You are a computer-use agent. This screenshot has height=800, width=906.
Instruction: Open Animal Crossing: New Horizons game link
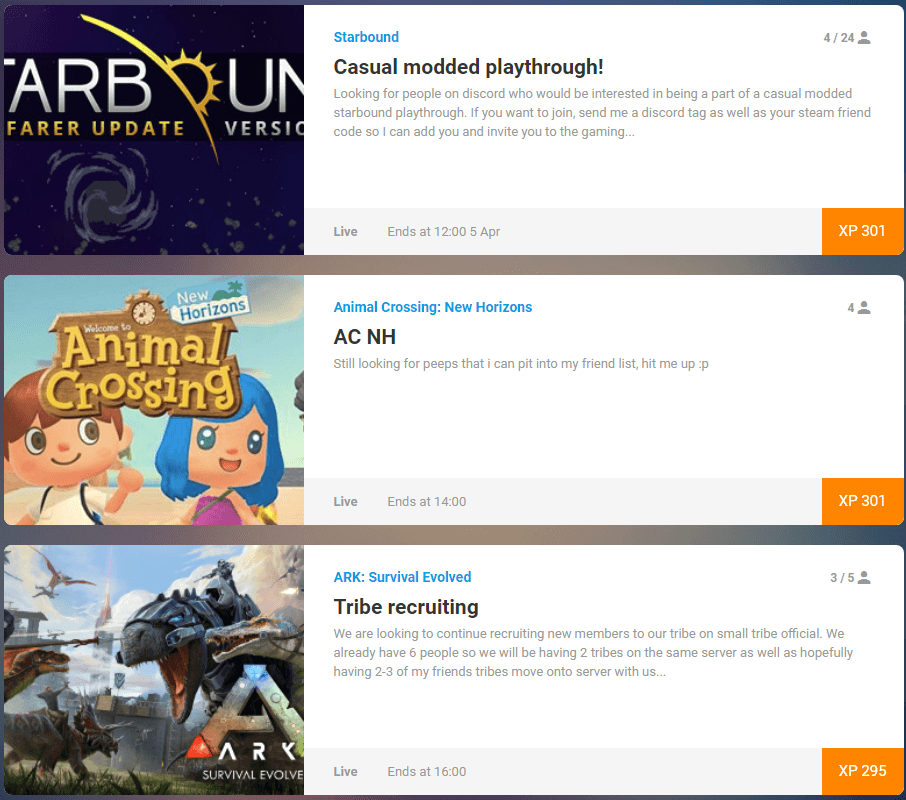[x=432, y=307]
